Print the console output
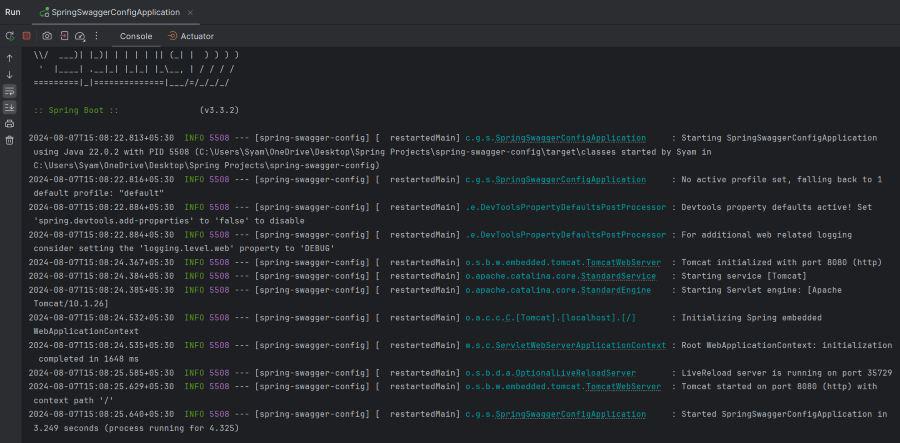This screenshot has width=900, height=443. [10, 123]
